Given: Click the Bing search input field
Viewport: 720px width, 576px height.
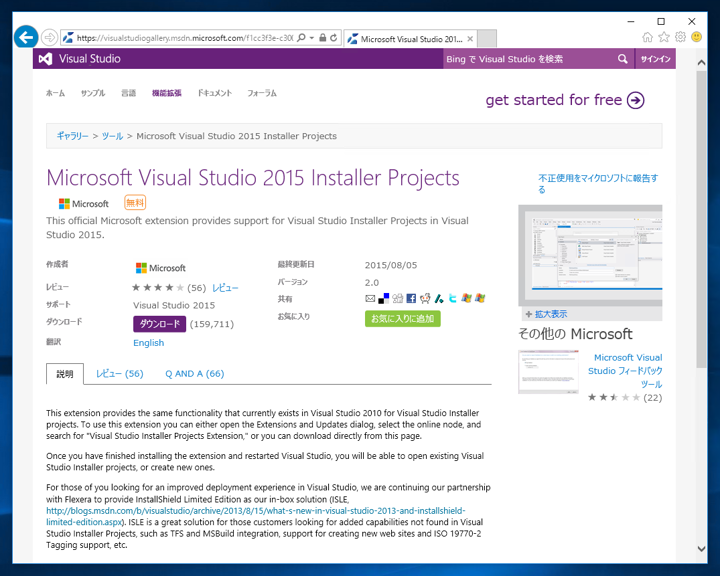Looking at the screenshot, I should point(528,59).
